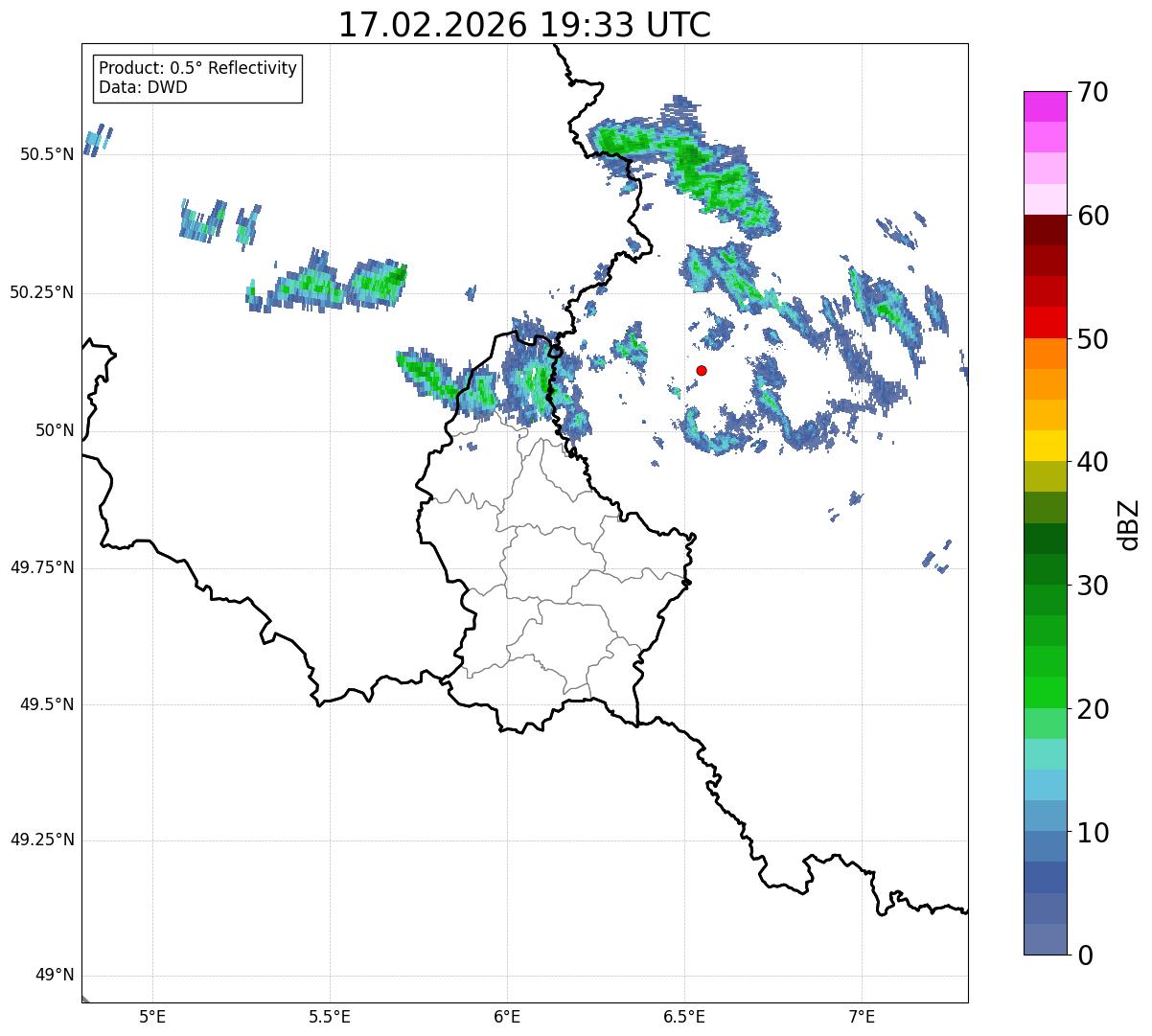The image size is (1152, 1036).
Task: Click the longitude label 7°E
Action: [x=862, y=1016]
